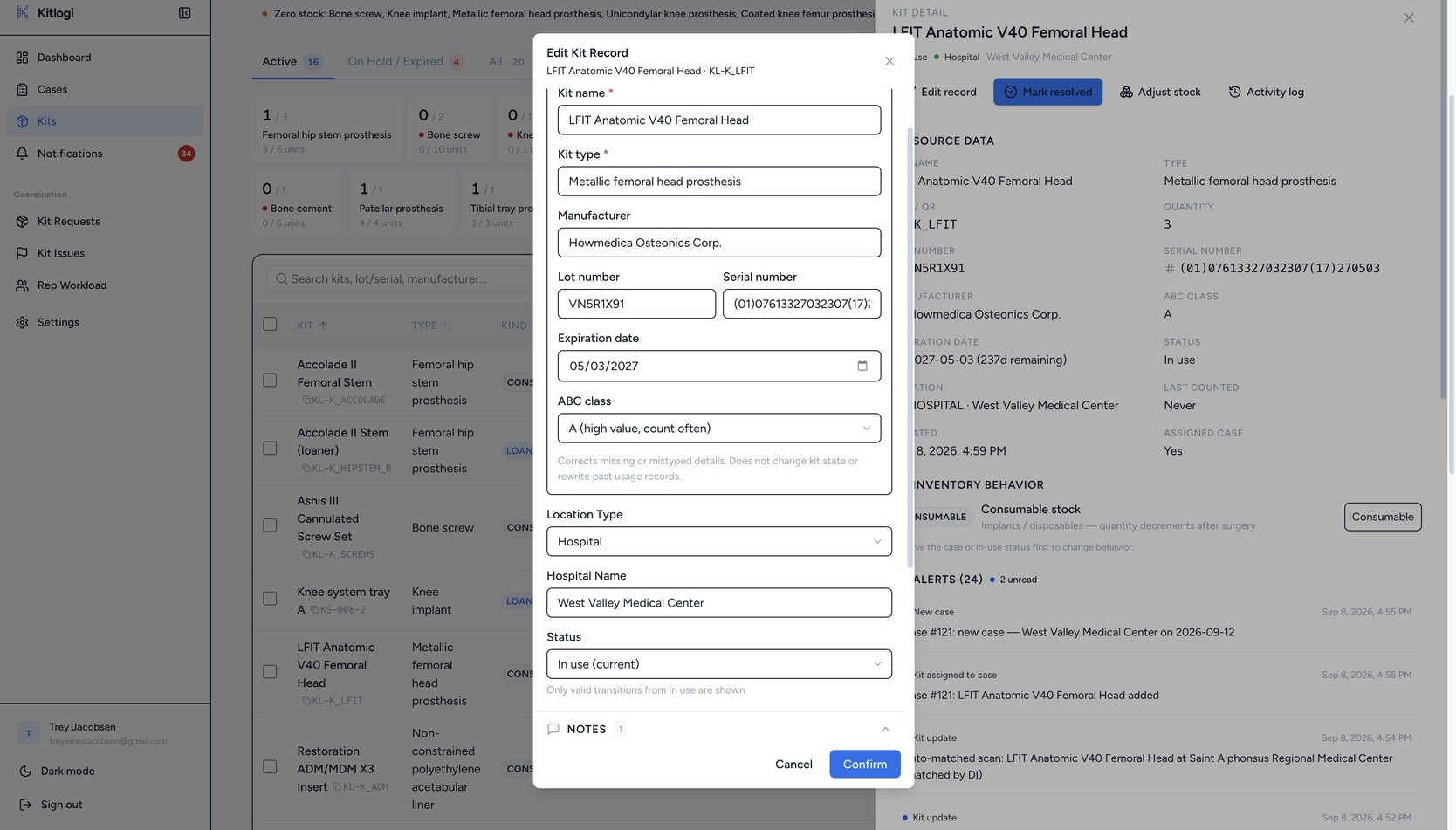The image size is (1456, 830).
Task: Select the Bone cement stock card
Action: point(297,203)
